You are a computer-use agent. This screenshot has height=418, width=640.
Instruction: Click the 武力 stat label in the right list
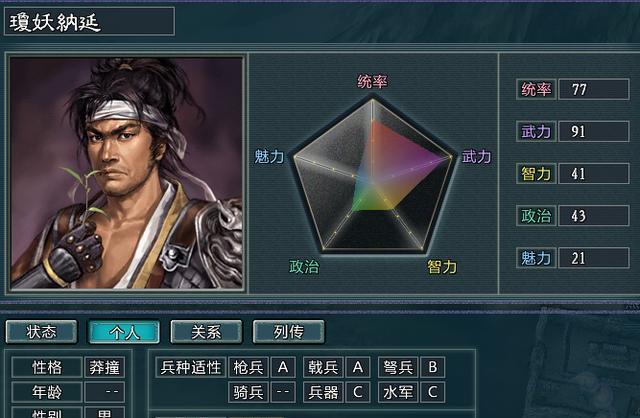coord(536,132)
